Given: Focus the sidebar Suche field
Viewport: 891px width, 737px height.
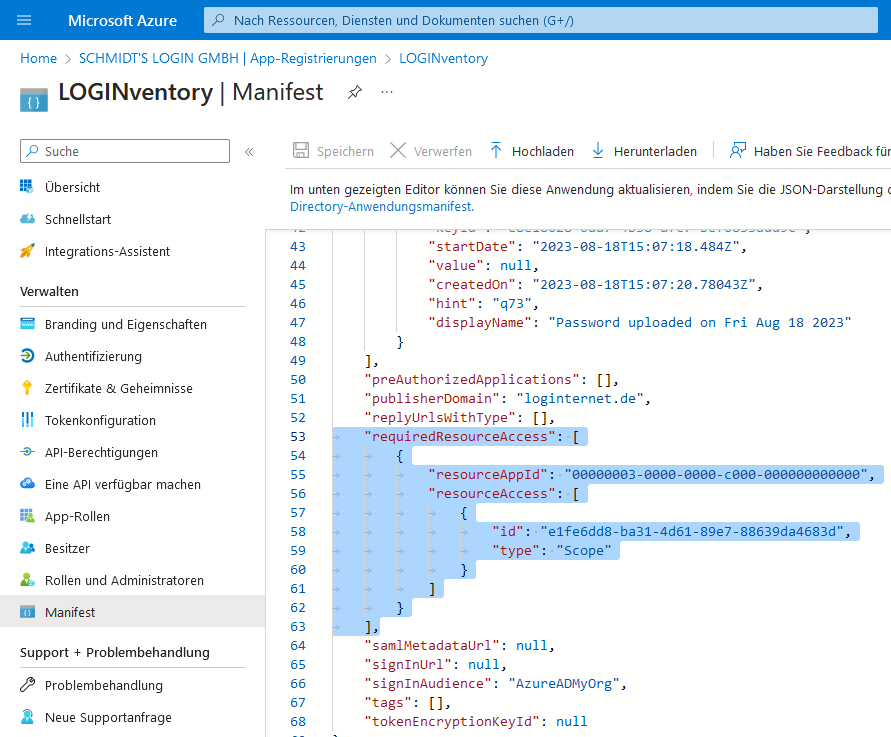Looking at the screenshot, I should tap(125, 151).
